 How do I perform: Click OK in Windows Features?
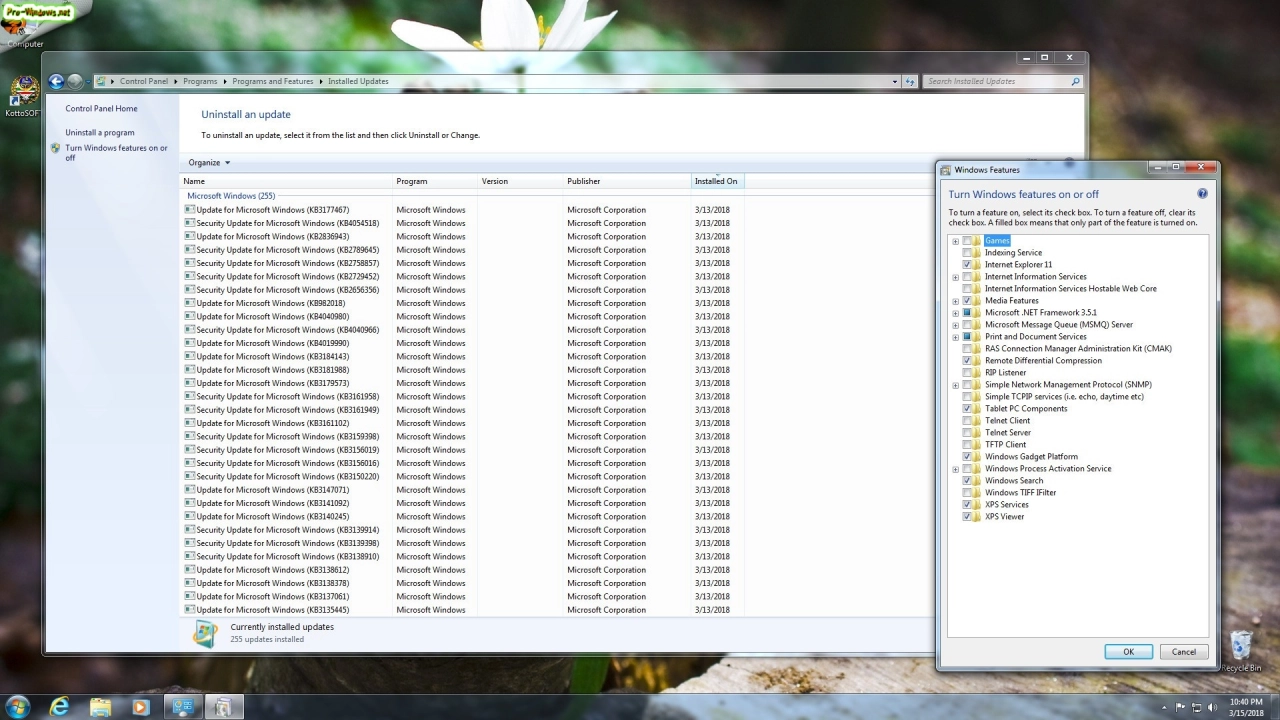(x=1128, y=652)
